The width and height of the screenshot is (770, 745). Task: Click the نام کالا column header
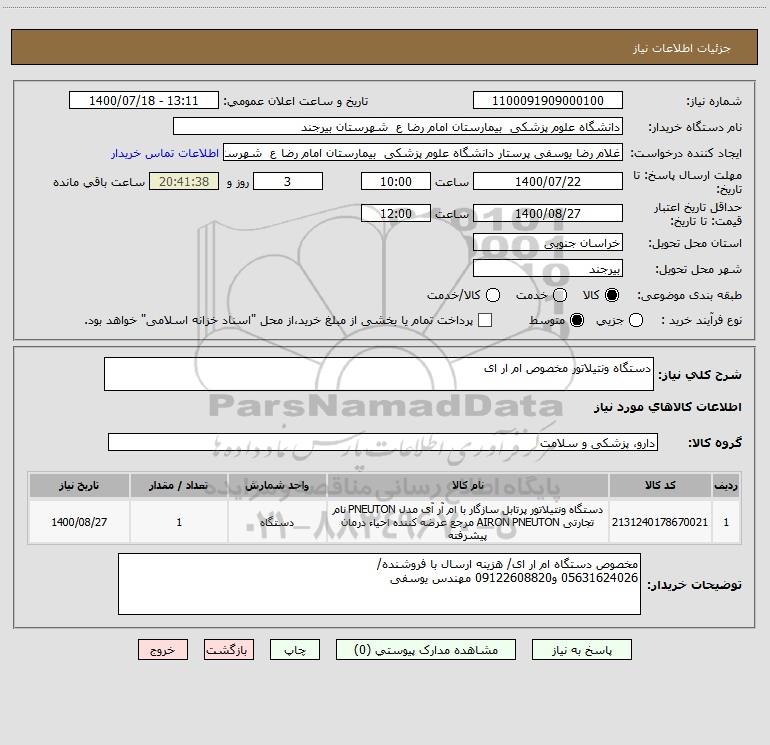pos(468,486)
